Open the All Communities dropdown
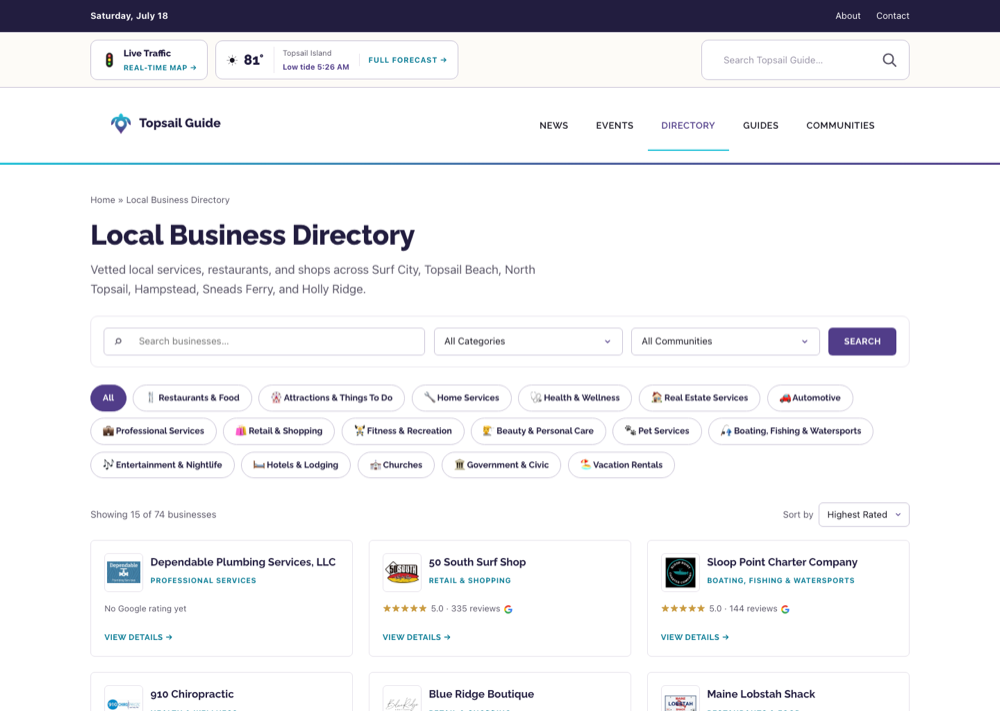The width and height of the screenshot is (1000, 711). point(725,341)
